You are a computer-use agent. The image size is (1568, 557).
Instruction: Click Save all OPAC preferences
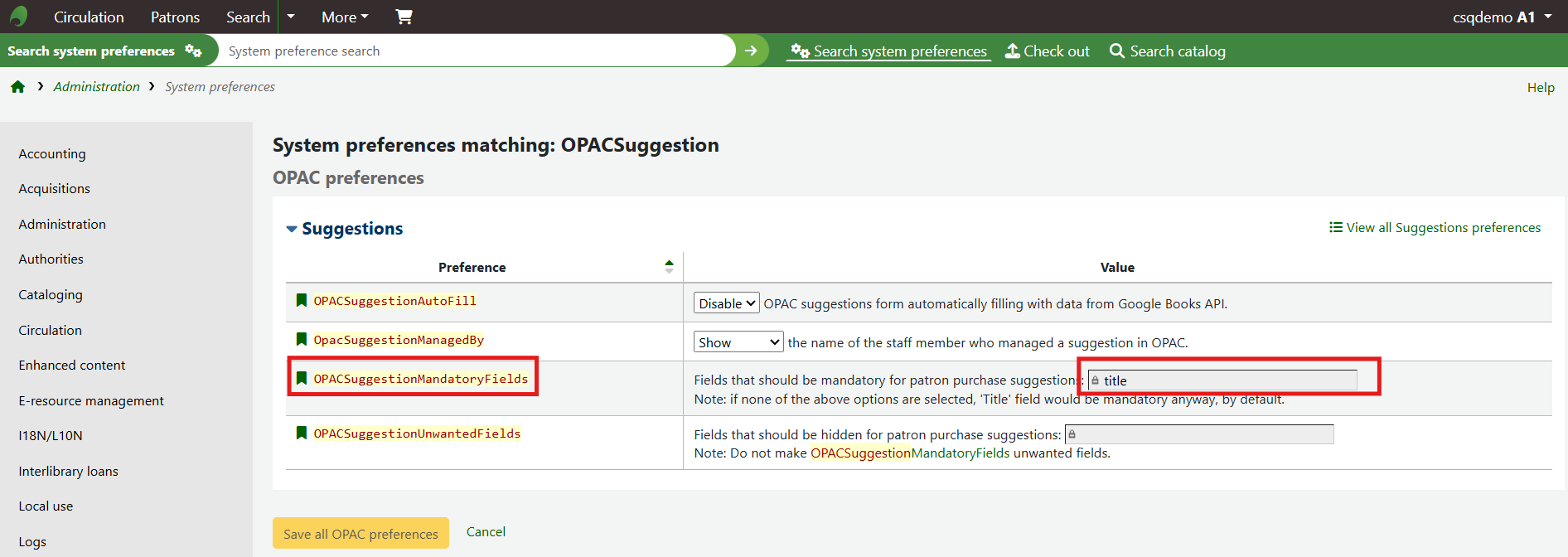pyautogui.click(x=361, y=534)
